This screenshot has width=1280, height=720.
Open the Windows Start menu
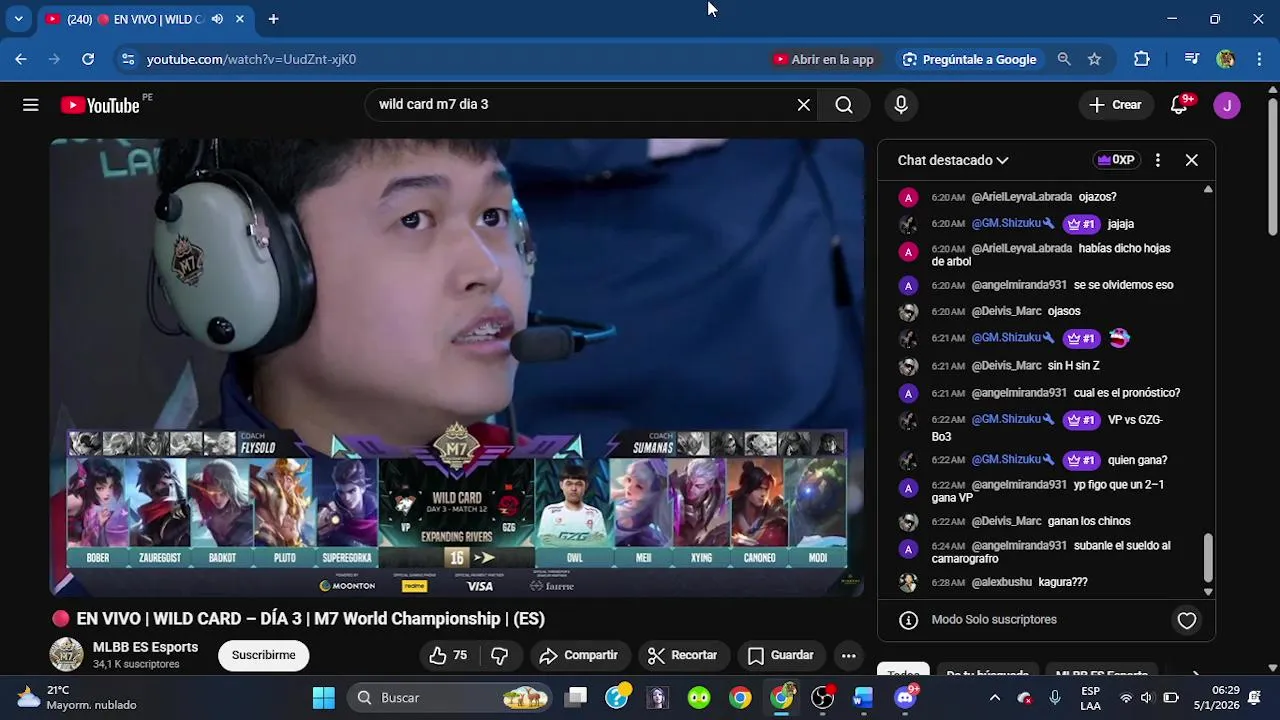click(323, 698)
